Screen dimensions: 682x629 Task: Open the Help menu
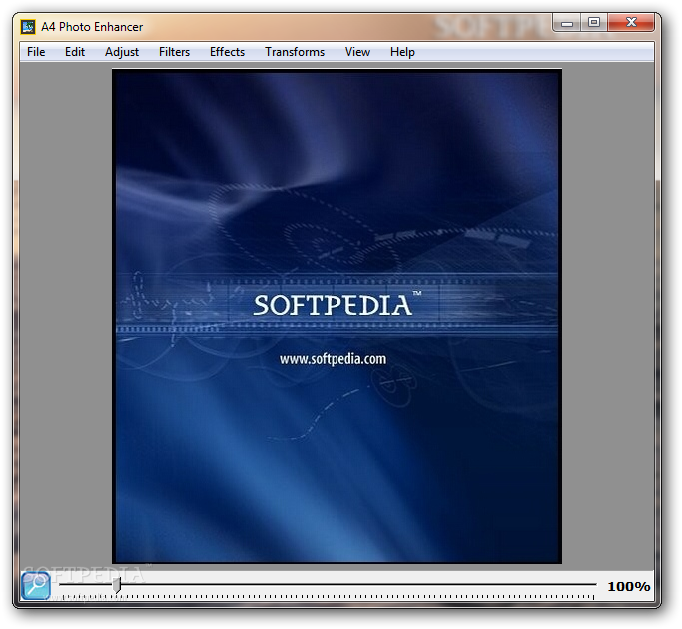402,52
